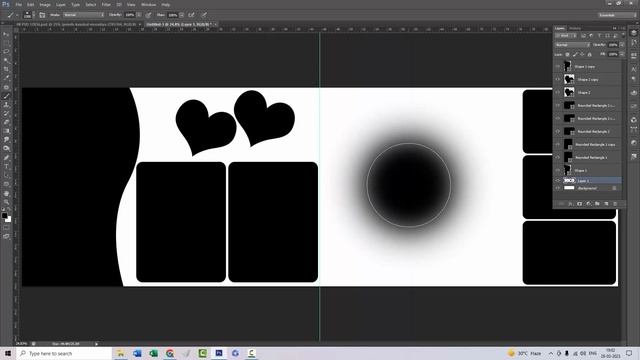Open the Image menu
The height and width of the screenshot is (360, 640).
point(45,4)
